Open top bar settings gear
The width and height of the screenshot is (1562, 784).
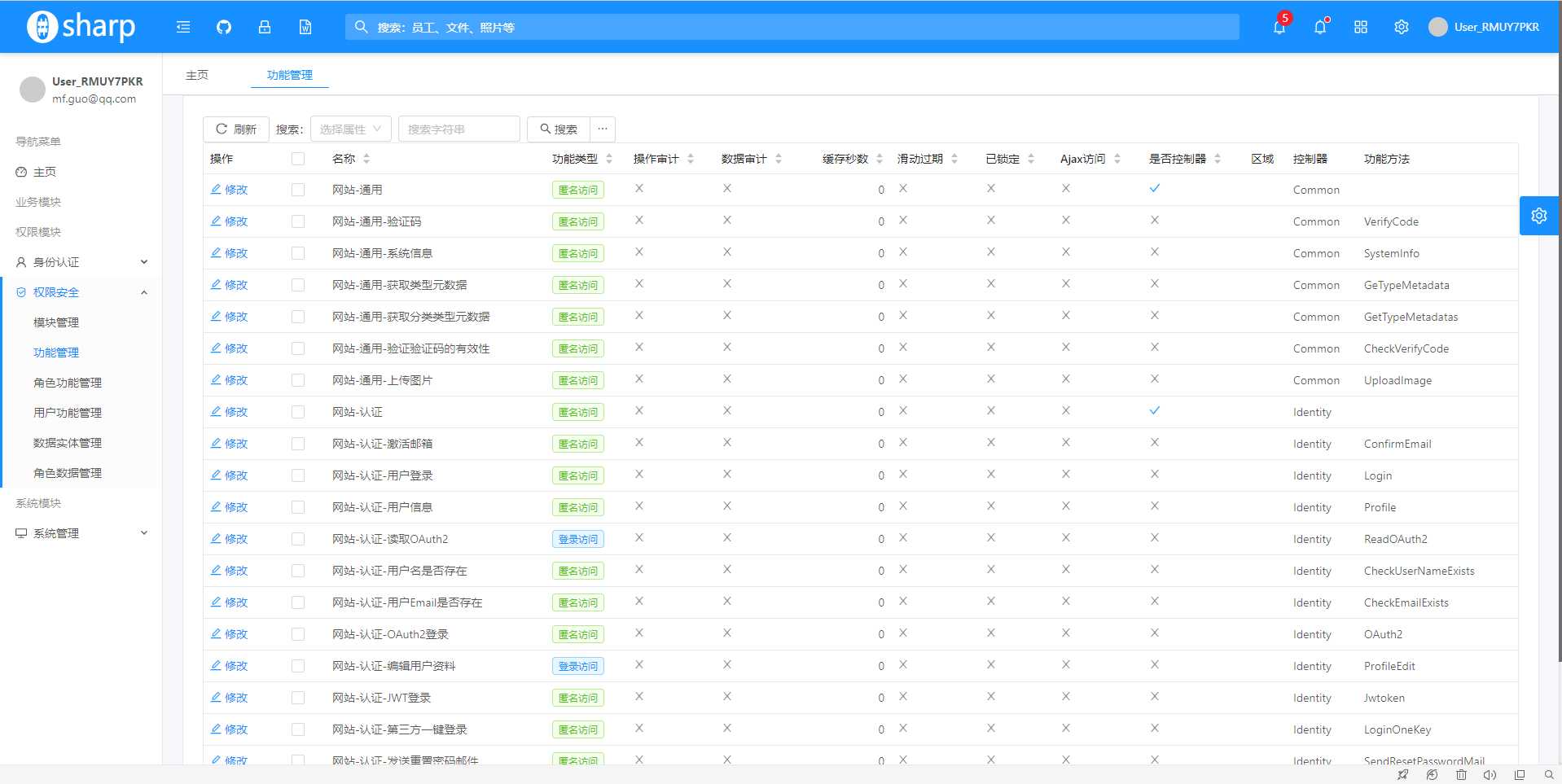click(1402, 27)
